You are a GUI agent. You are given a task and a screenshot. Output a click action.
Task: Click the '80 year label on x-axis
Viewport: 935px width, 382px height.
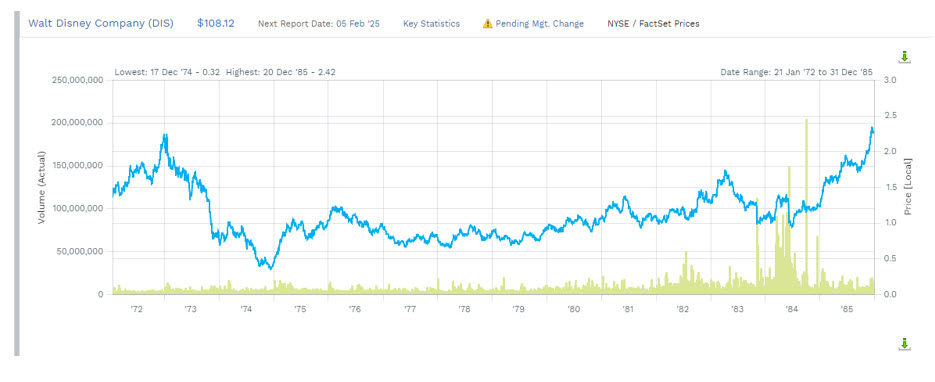pyautogui.click(x=573, y=309)
